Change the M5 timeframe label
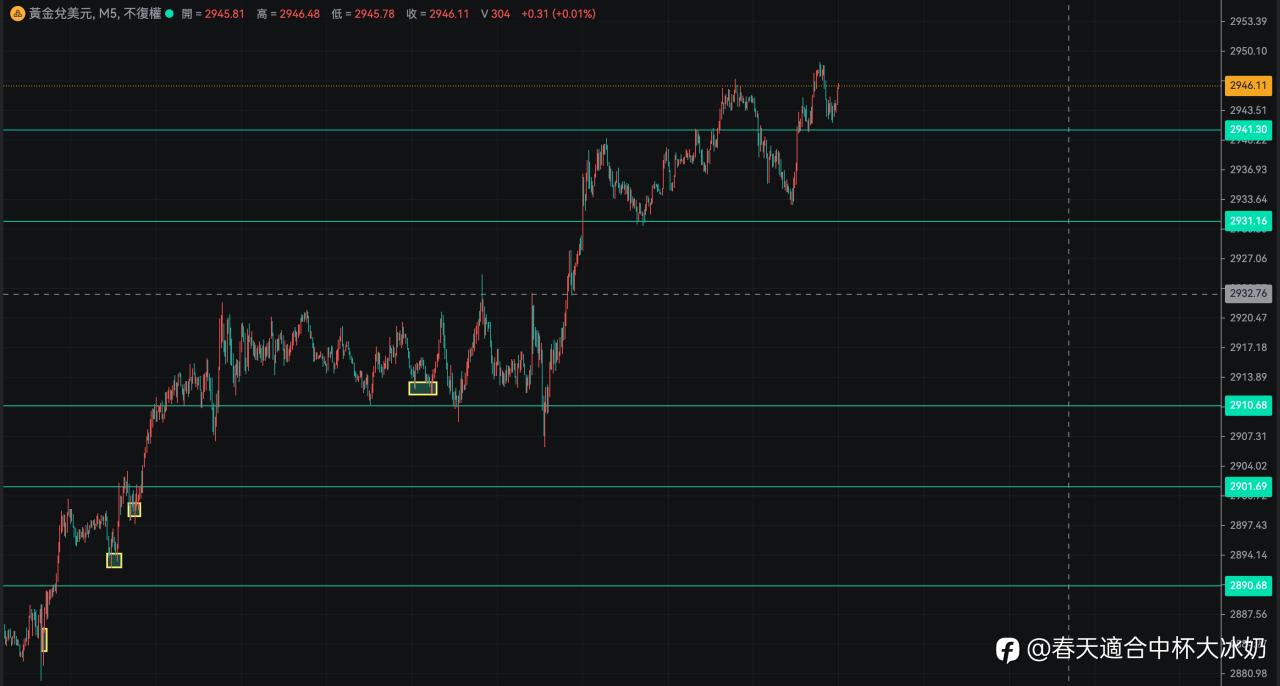Screen dimensions: 1280x686 [x=108, y=14]
